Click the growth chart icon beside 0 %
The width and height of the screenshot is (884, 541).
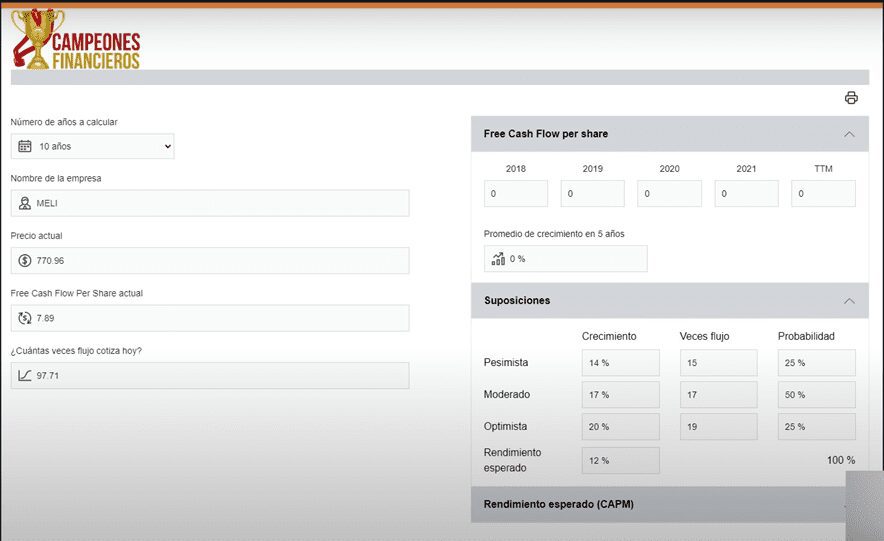click(498, 259)
